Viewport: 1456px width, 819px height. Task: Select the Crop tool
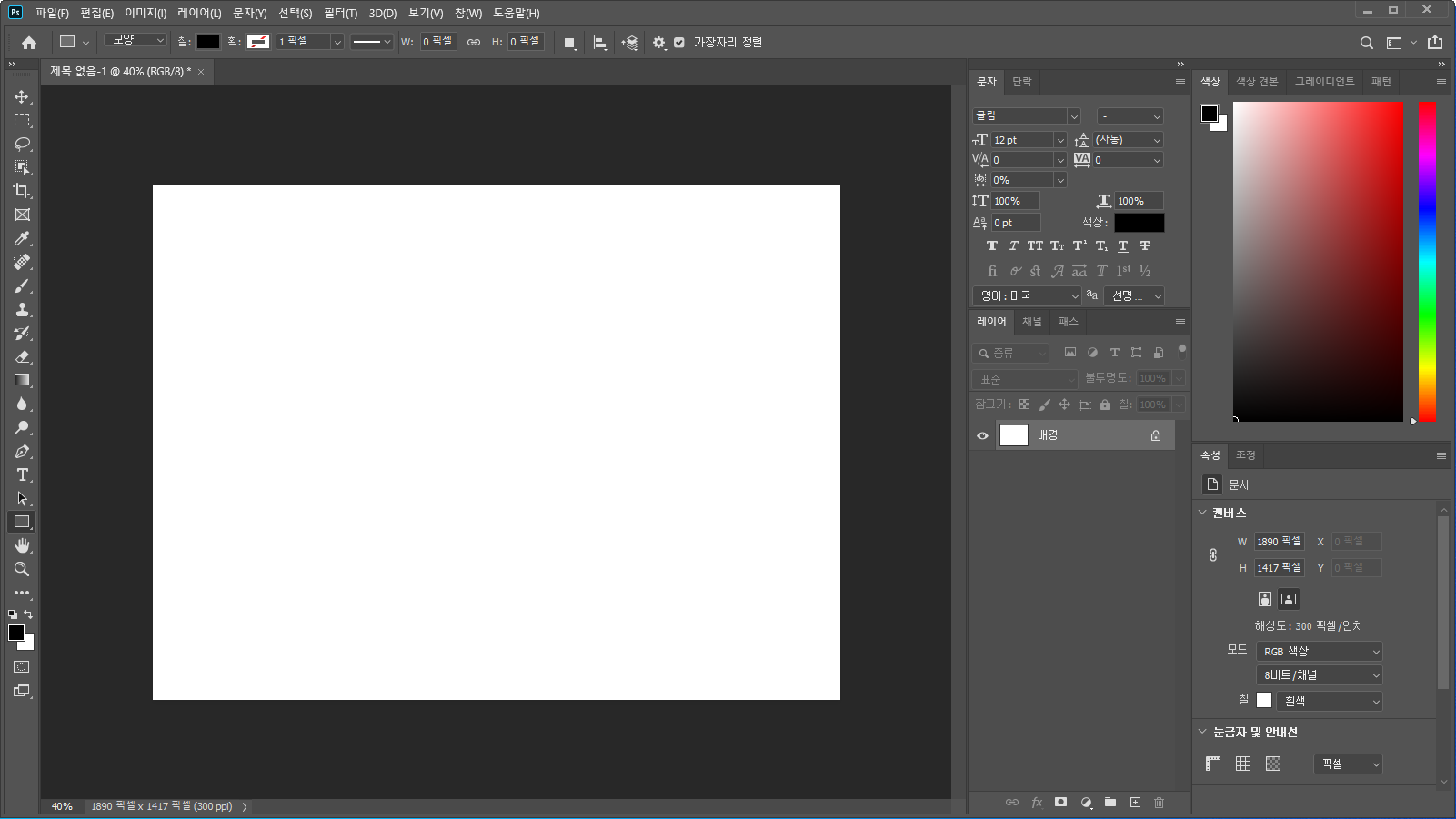22,191
